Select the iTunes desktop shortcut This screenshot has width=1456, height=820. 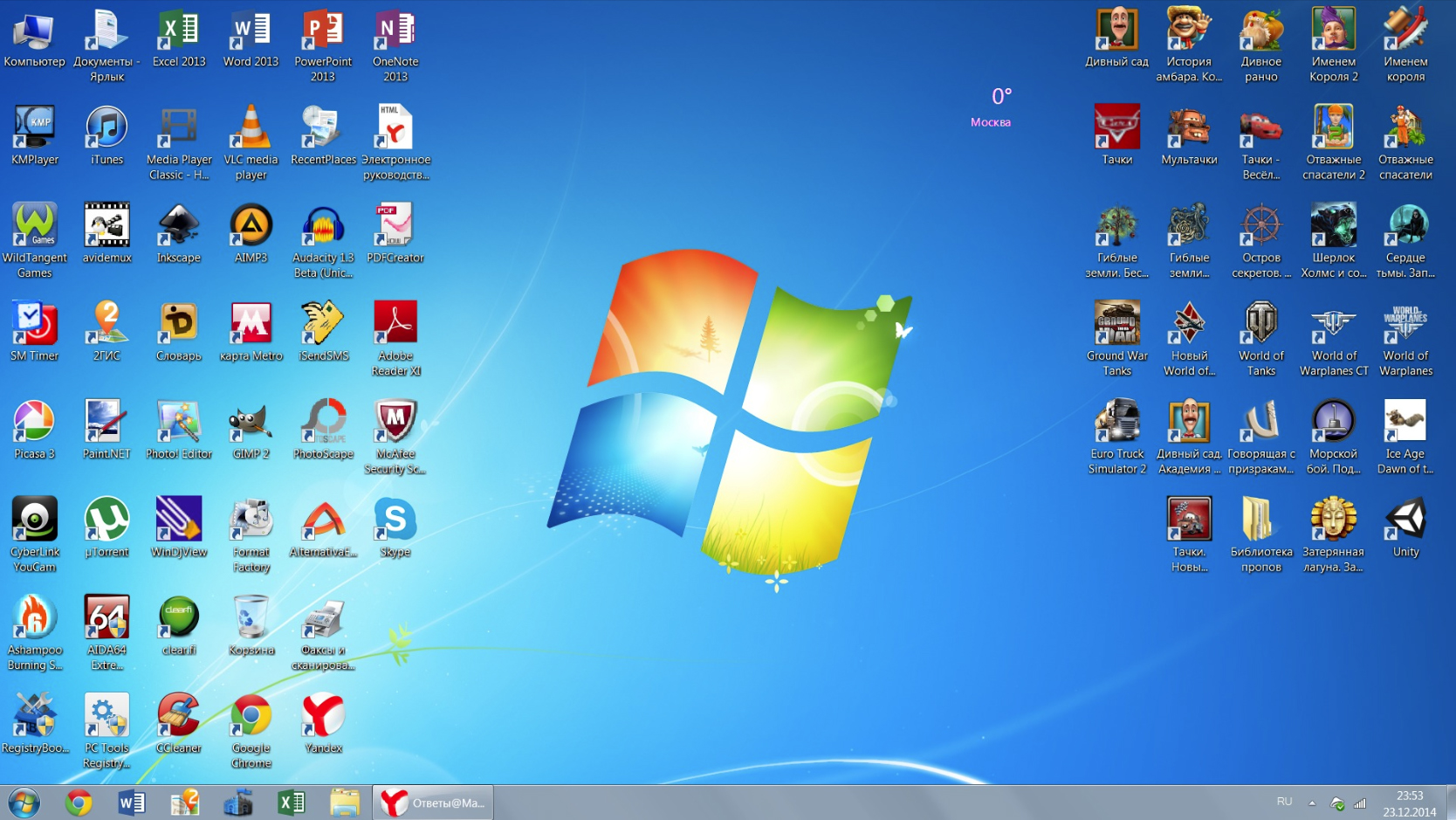106,137
